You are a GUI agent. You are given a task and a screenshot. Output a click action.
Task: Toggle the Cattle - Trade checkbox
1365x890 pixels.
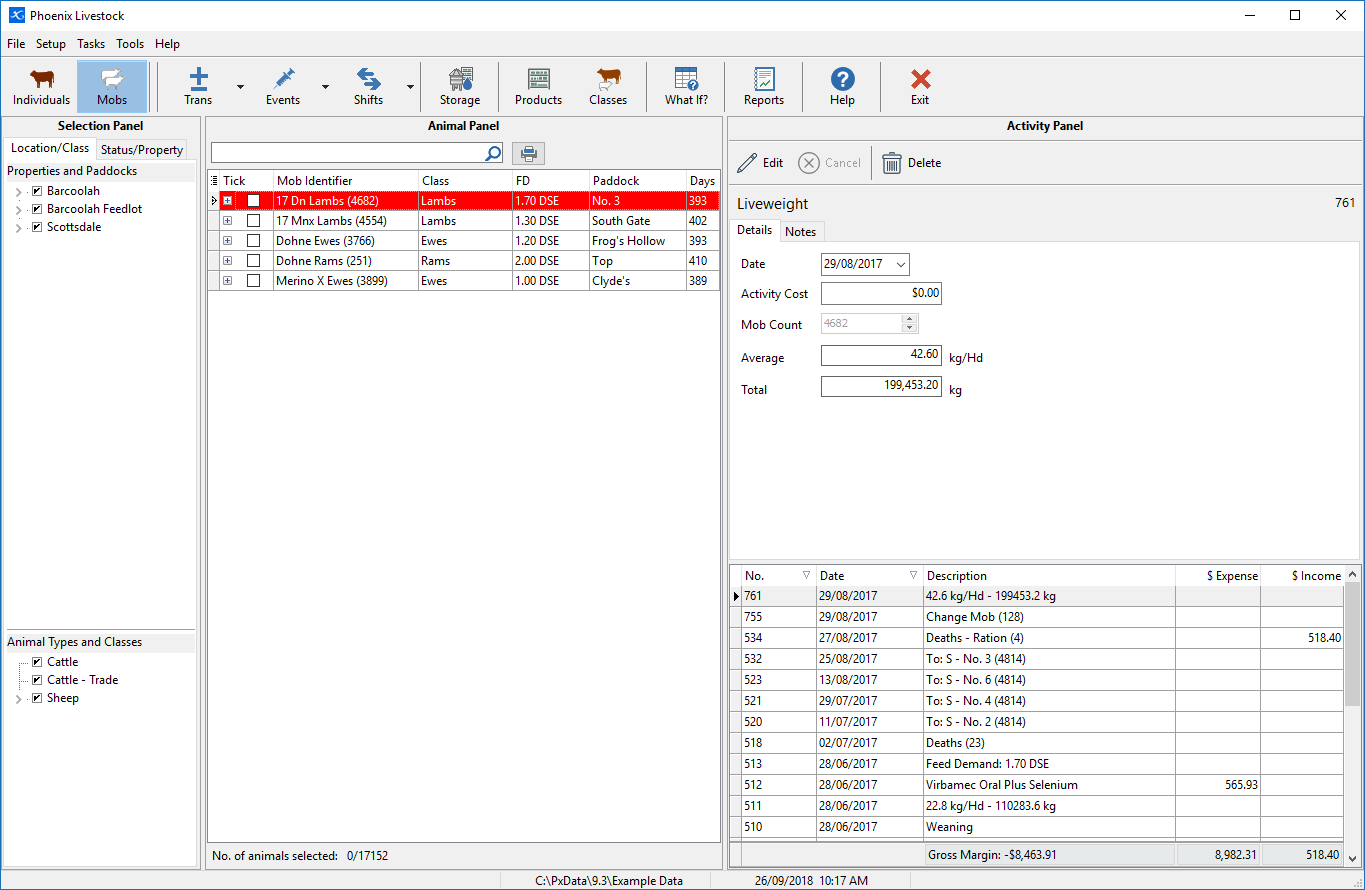click(37, 680)
